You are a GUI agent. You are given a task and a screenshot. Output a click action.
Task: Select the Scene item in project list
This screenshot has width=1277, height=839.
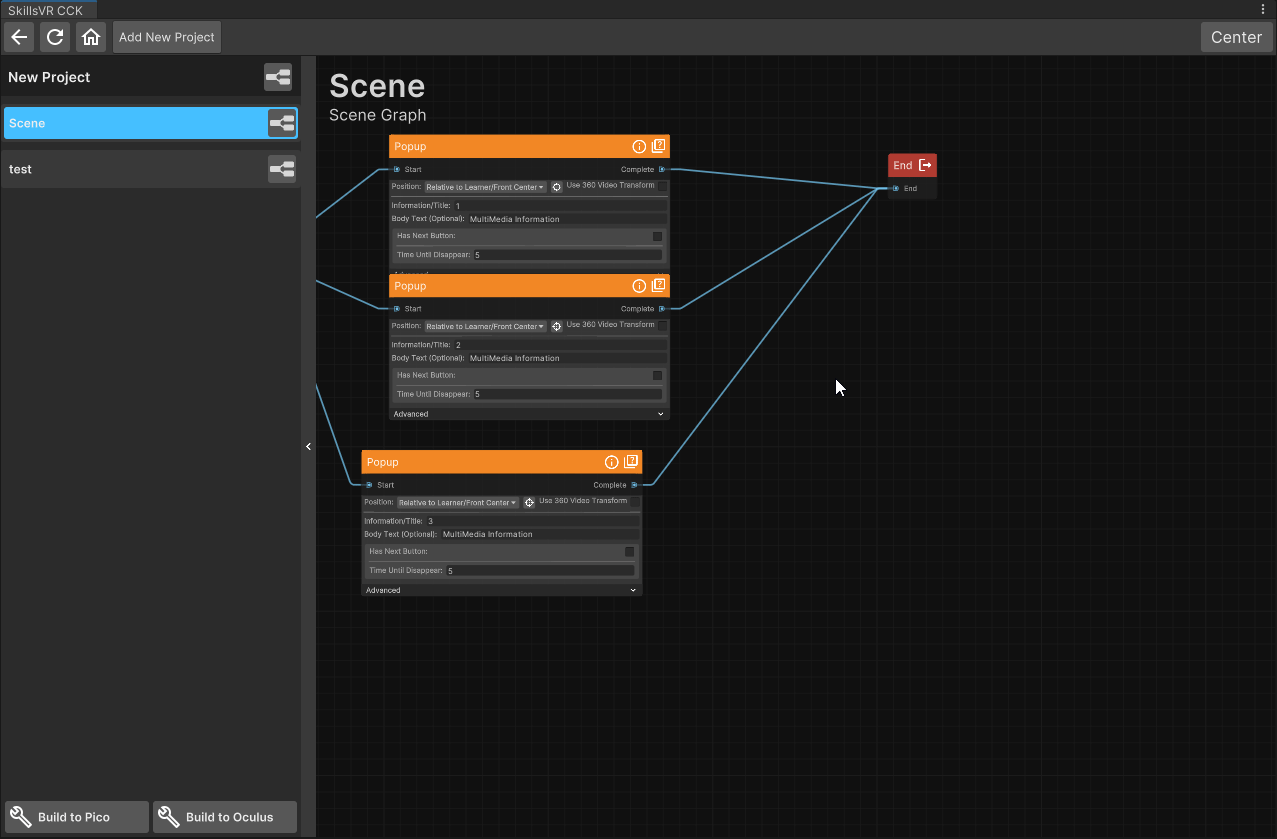coord(150,123)
